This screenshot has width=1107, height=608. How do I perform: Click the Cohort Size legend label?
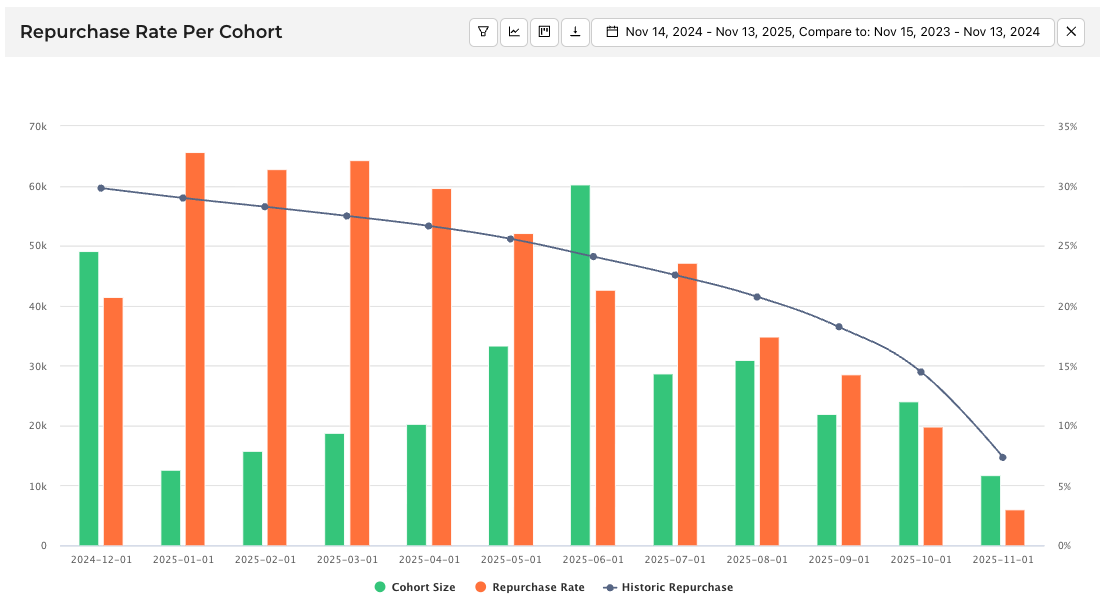(424, 587)
